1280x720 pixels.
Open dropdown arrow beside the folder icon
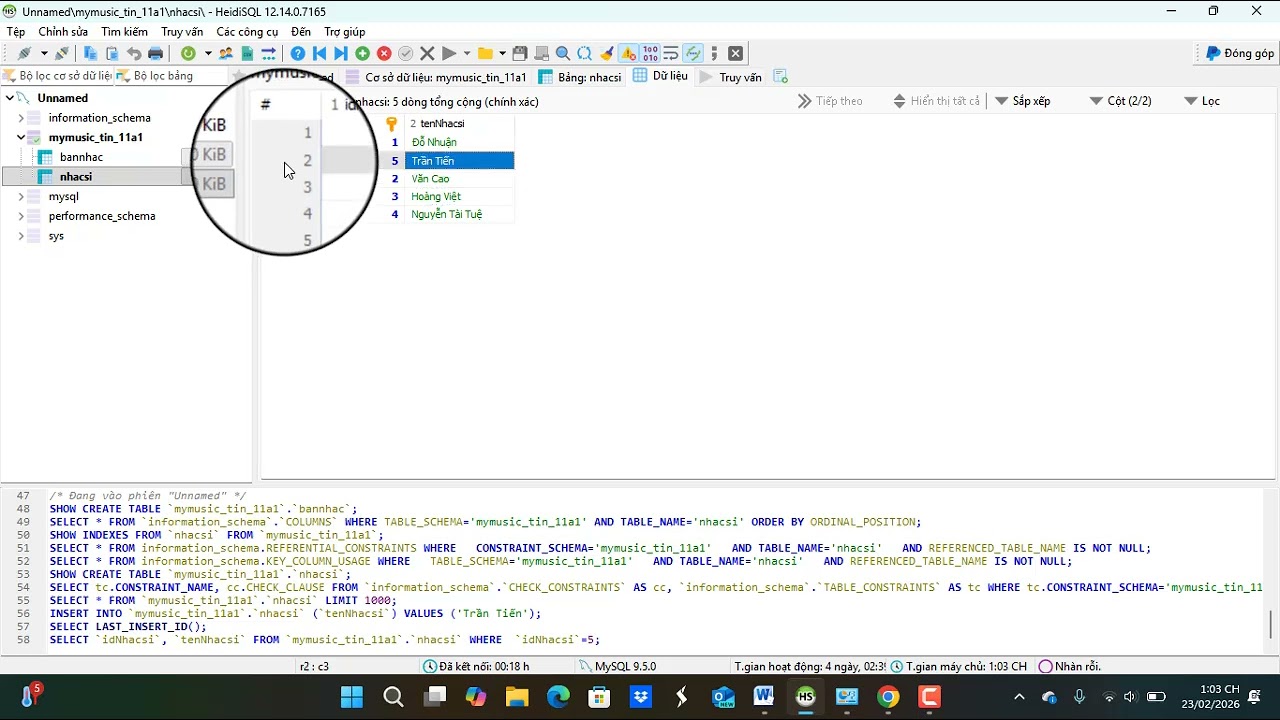(x=502, y=53)
